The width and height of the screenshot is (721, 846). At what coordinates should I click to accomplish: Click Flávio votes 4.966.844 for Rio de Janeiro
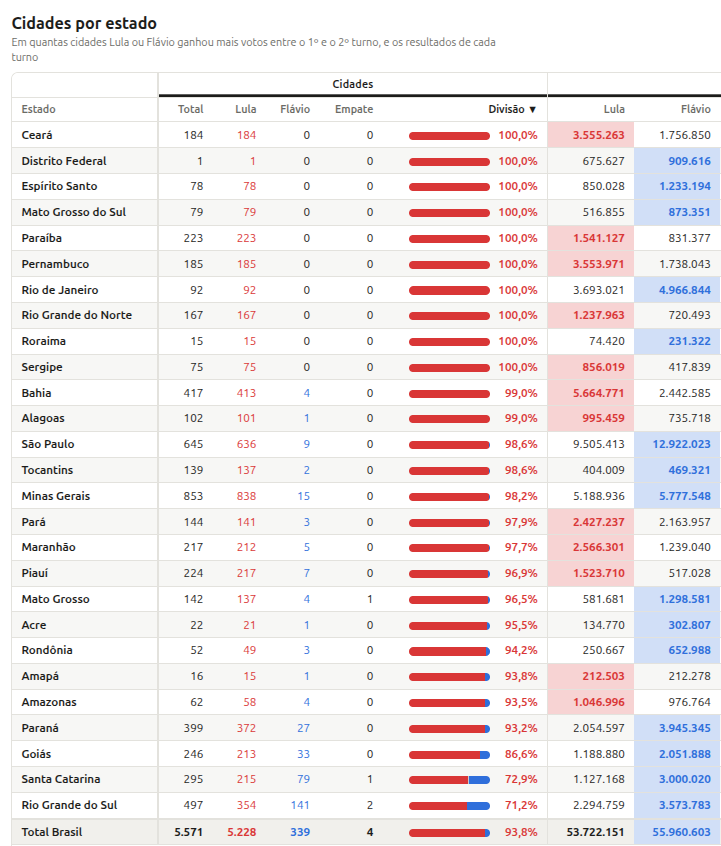684,290
